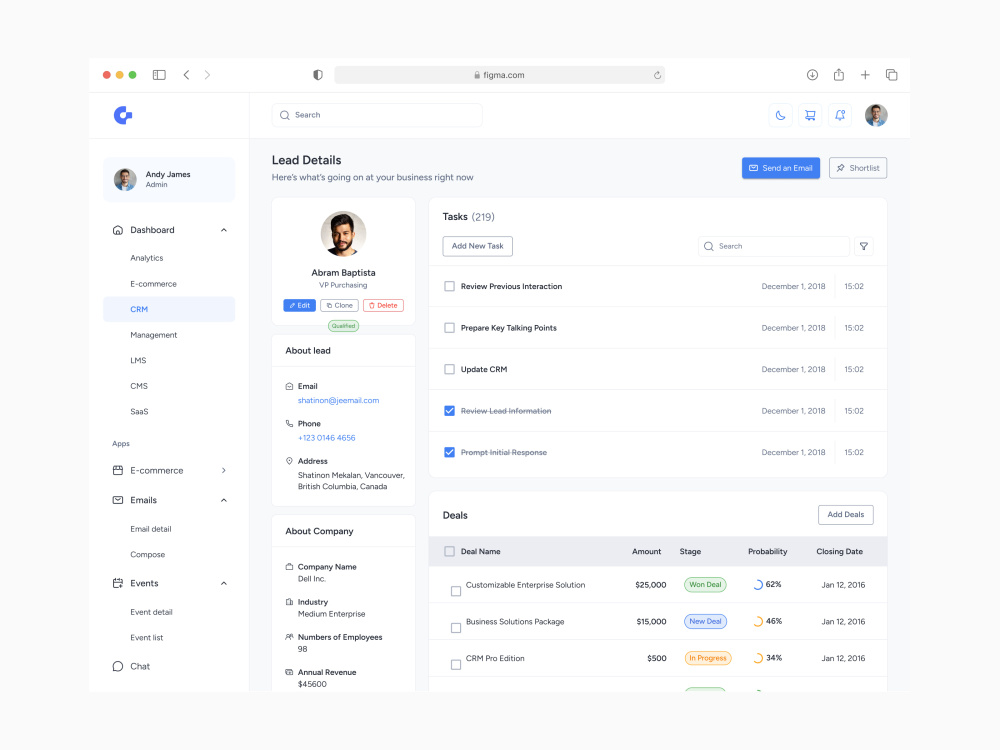Check the Review Previous Interaction task
1000x750 pixels.
(450, 286)
